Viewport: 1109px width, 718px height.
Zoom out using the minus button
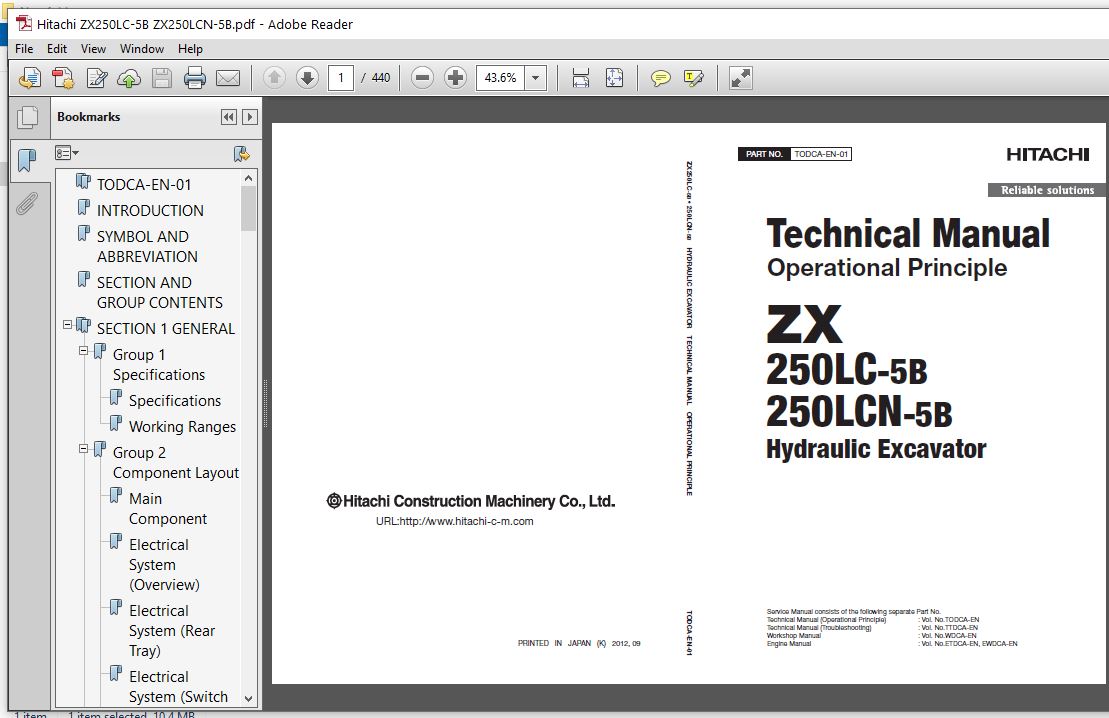tap(422, 78)
